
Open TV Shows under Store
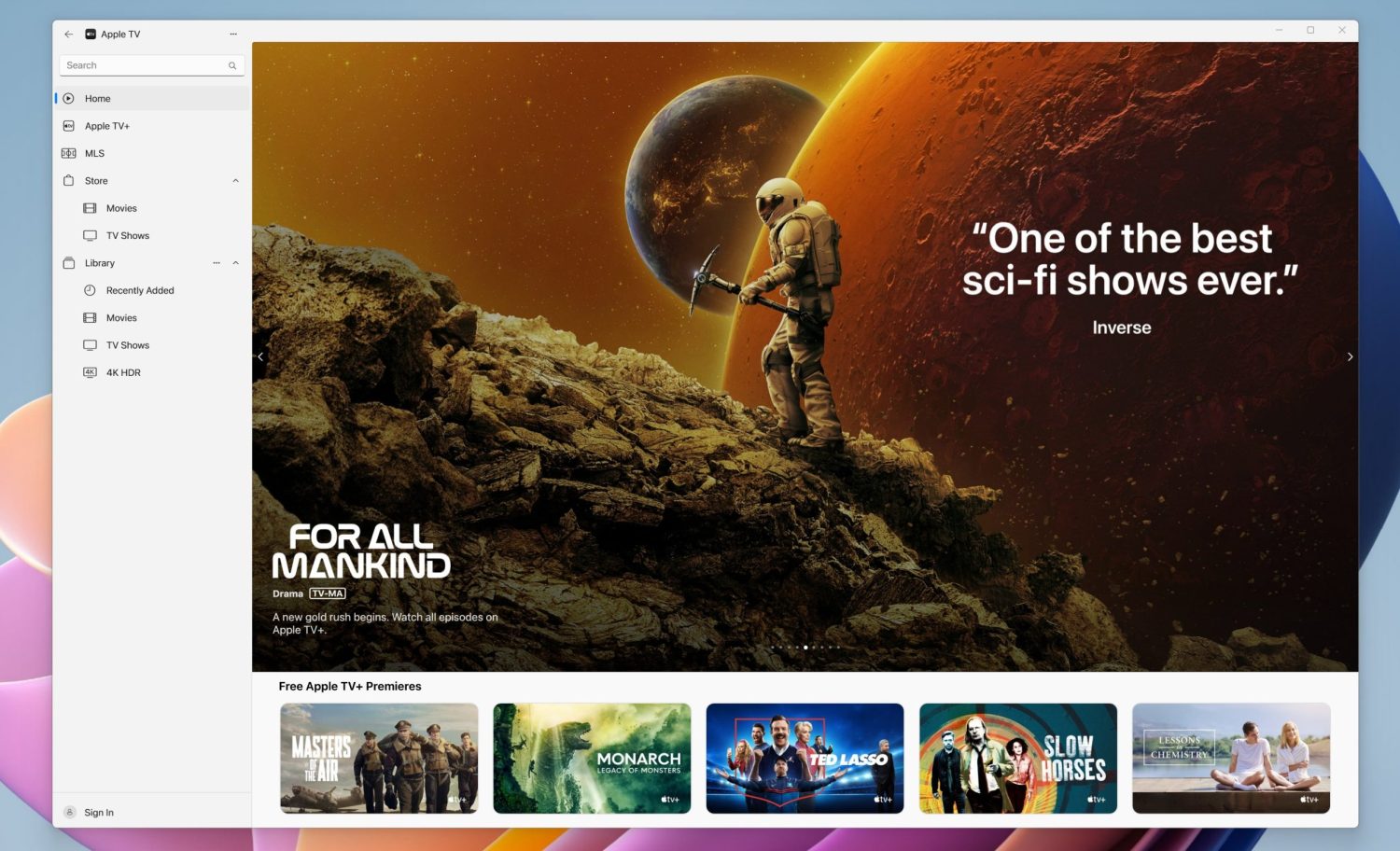click(127, 236)
